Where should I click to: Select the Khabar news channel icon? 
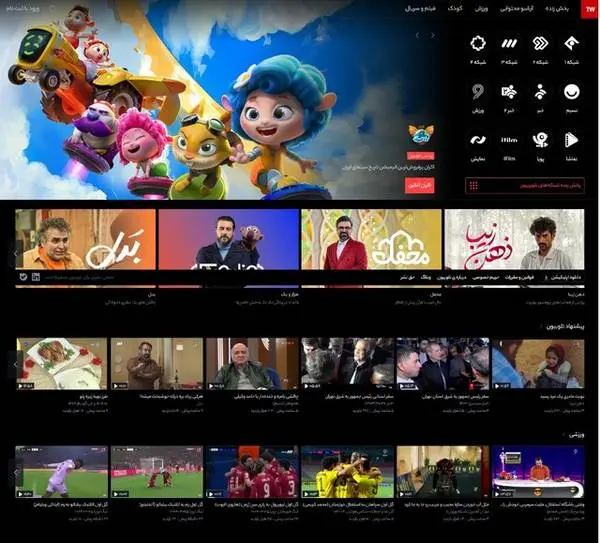[540, 92]
